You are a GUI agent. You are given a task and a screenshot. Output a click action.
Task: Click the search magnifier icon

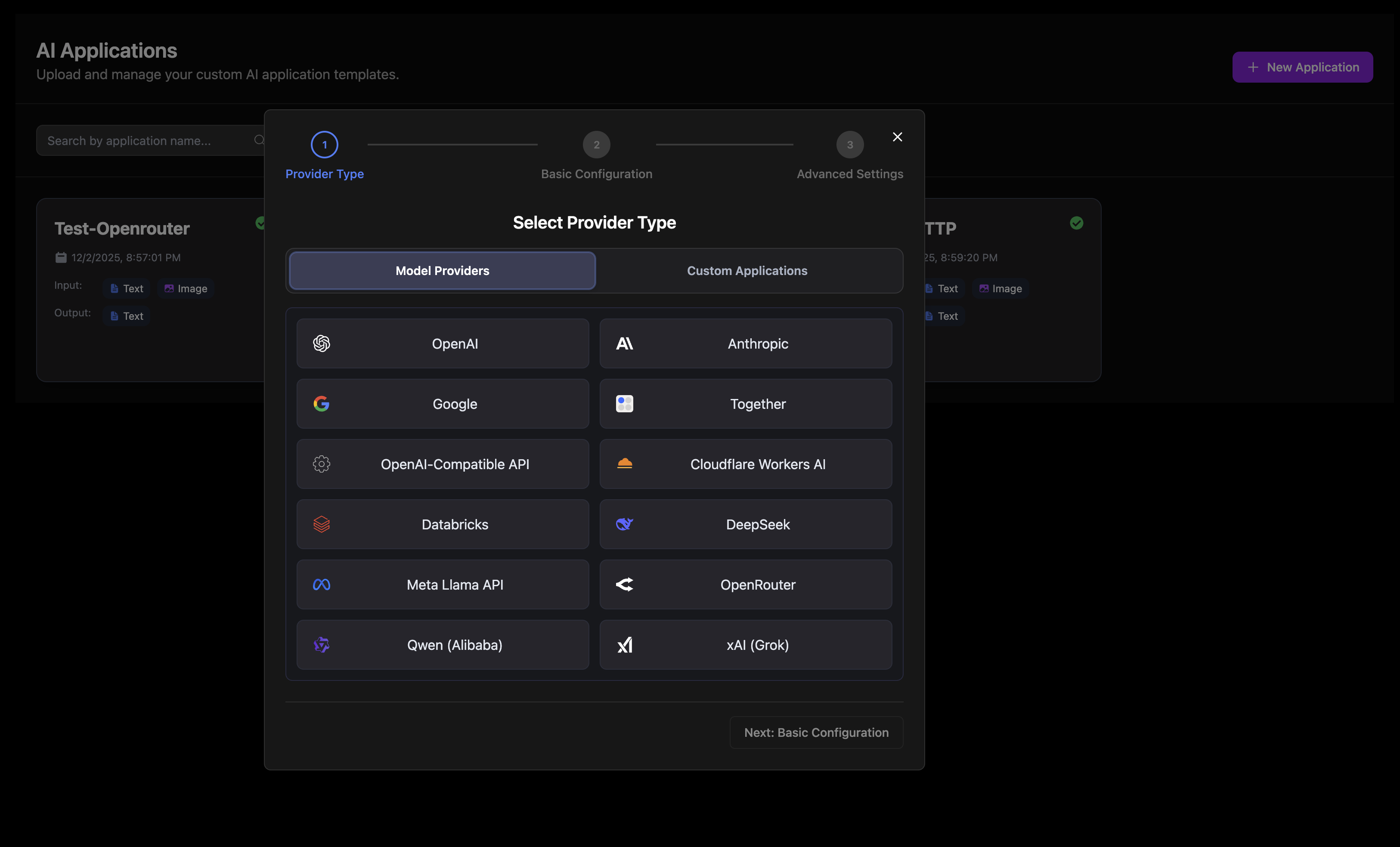pos(259,140)
